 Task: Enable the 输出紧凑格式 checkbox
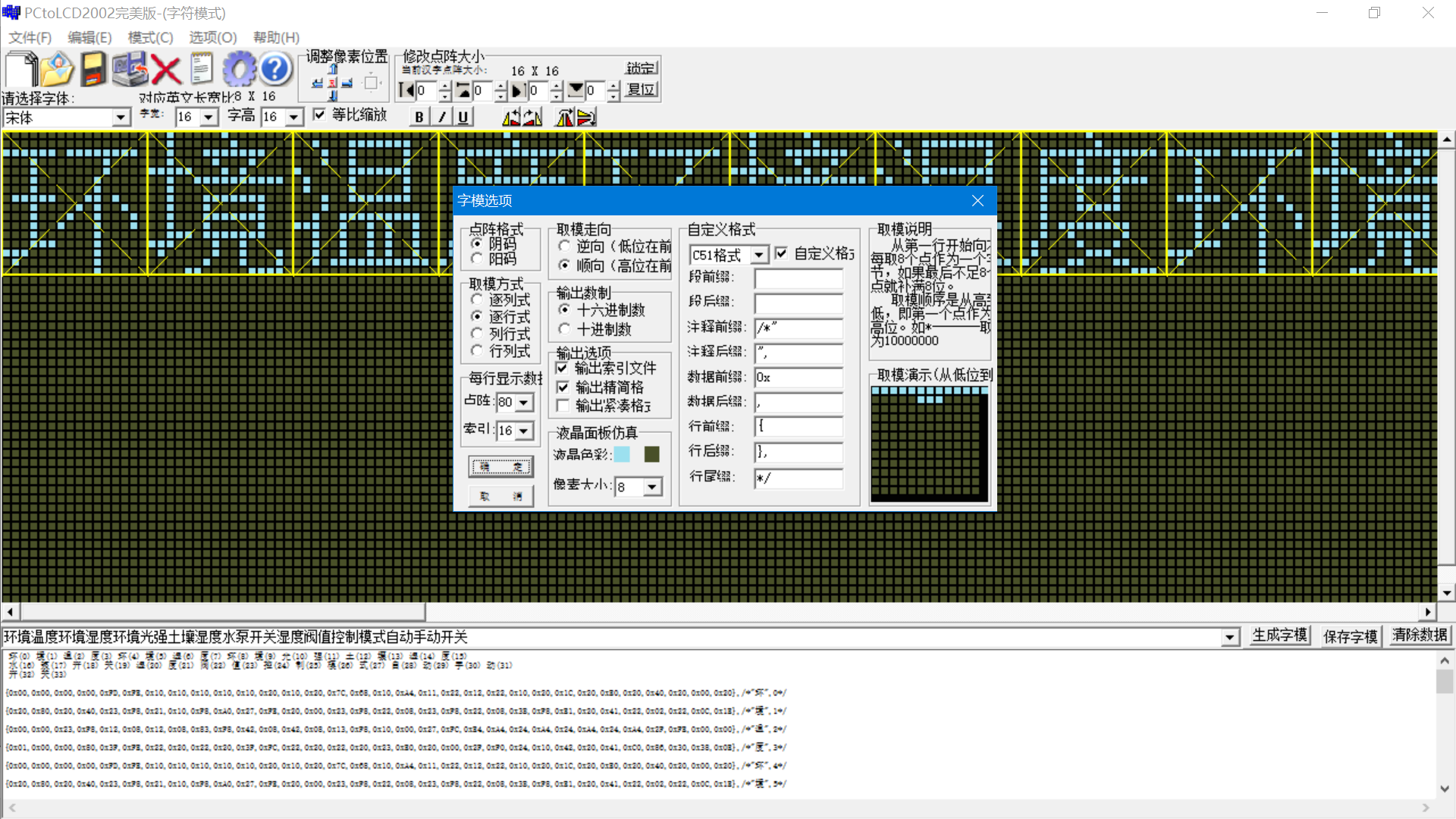tap(563, 406)
